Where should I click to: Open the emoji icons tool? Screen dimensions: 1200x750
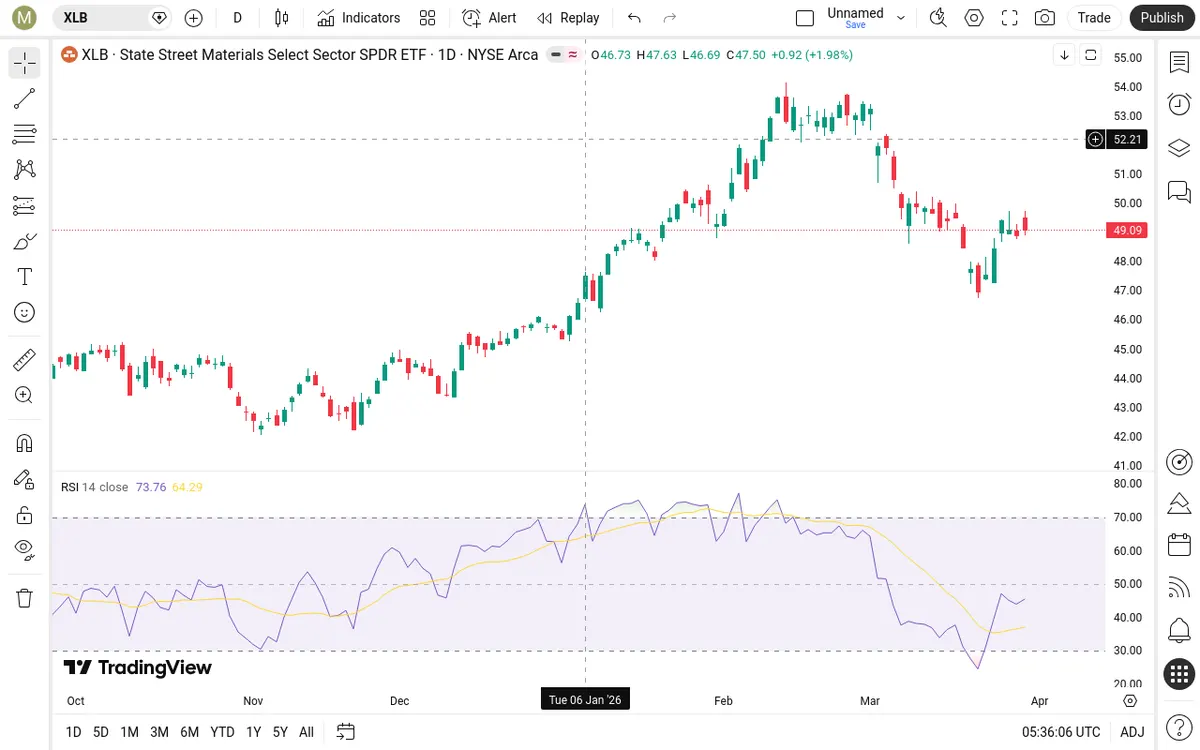click(25, 312)
